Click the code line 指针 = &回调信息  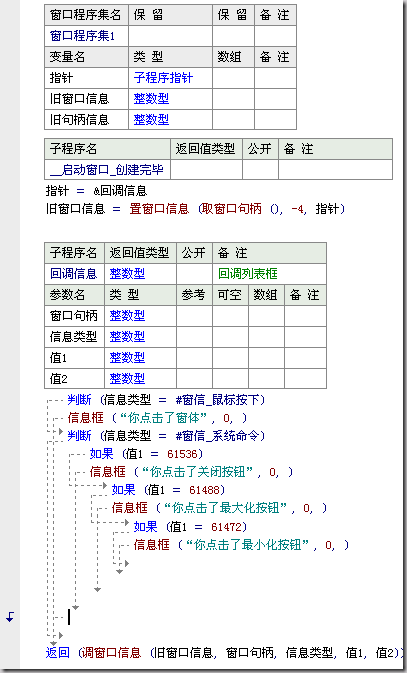(x=97, y=191)
